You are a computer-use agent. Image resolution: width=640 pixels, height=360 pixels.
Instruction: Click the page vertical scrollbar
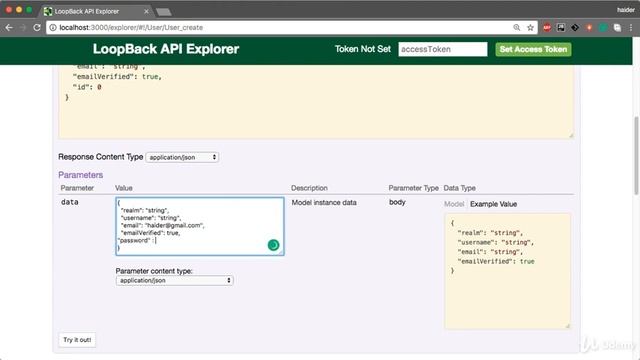tap(636, 155)
